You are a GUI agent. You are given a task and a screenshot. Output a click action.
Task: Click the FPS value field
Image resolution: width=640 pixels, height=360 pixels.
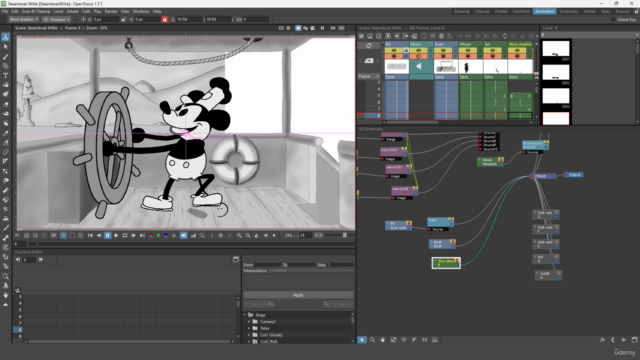coord(304,236)
